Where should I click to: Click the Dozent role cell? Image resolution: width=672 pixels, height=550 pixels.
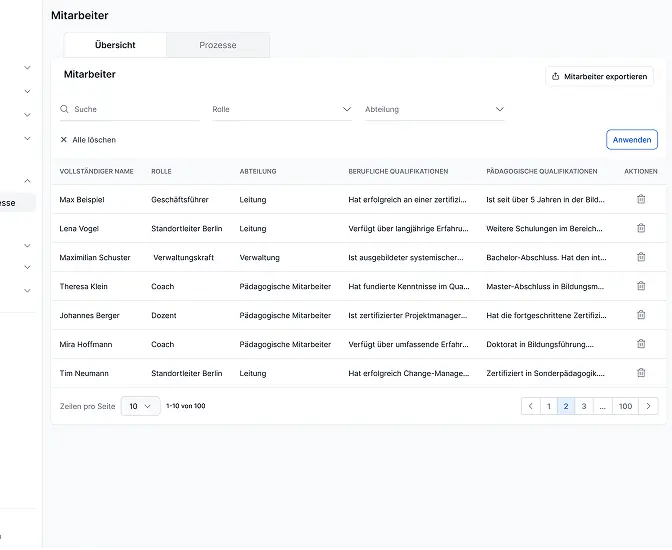click(164, 316)
